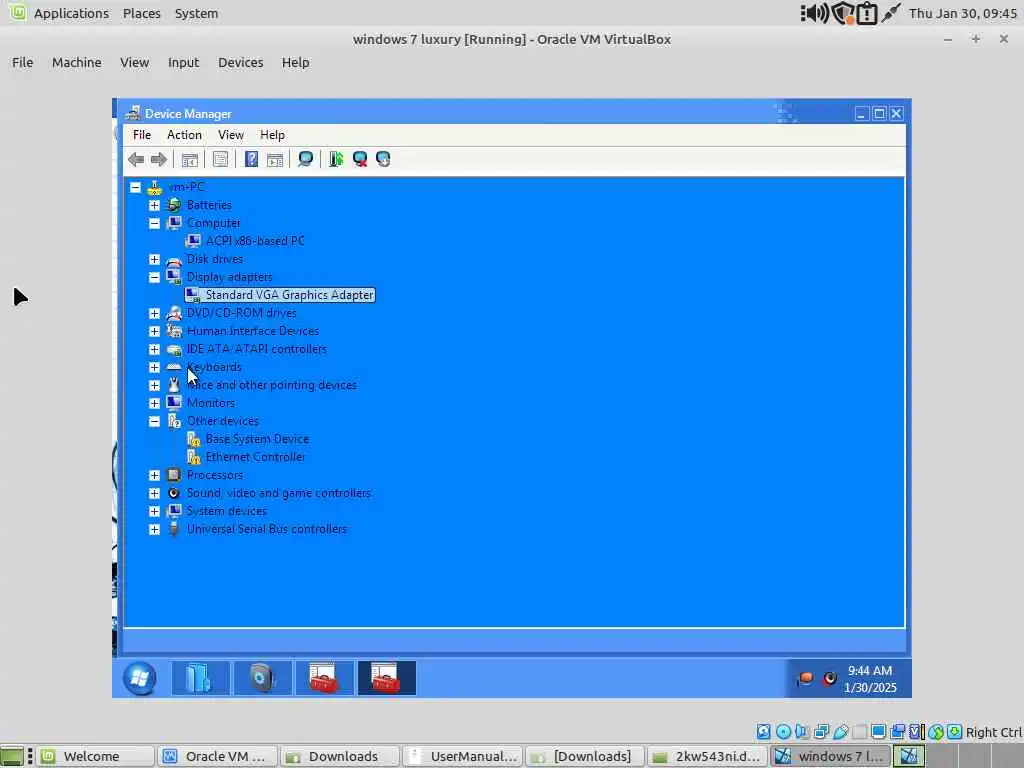Select Ethernet Controller entry

tap(255, 457)
